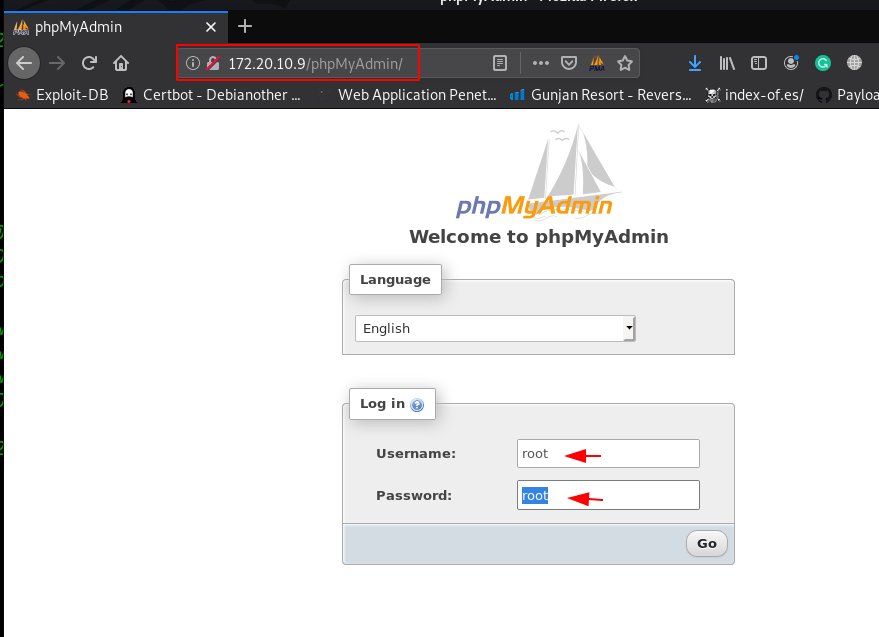Submit login with the Go button
The image size is (879, 637).
[706, 543]
